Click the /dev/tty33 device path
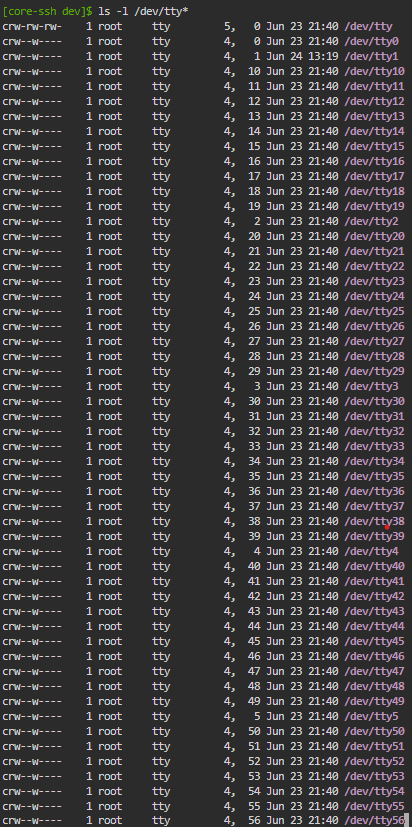 (x=374, y=447)
